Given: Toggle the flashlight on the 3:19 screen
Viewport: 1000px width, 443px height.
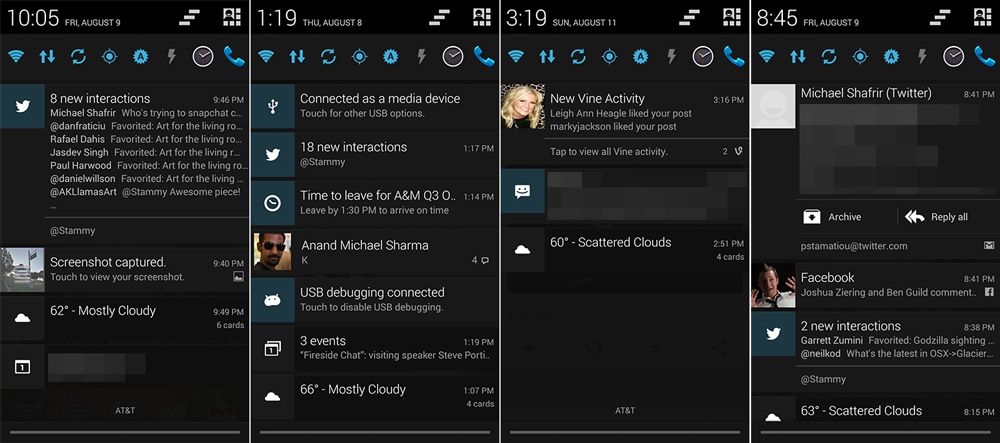Looking at the screenshot, I should 671,57.
